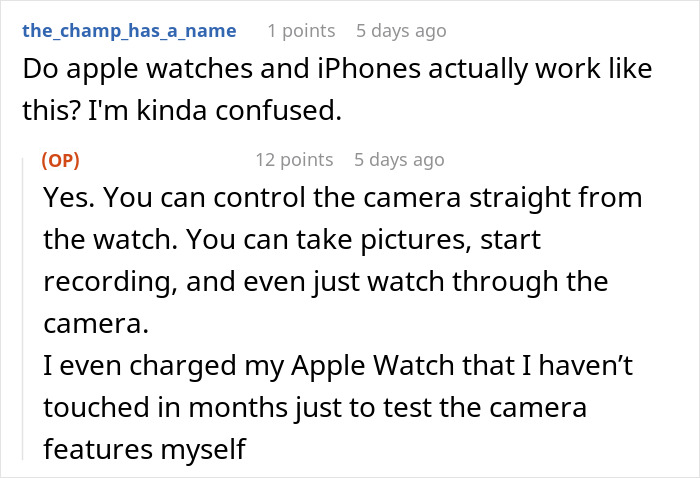Click the word "haven't" in OP's reply

[x=589, y=366]
